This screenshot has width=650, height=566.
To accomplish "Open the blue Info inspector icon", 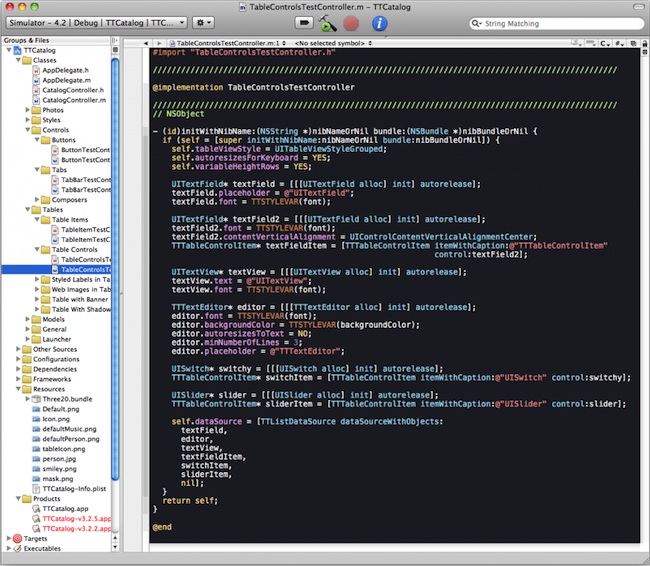I will [380, 22].
